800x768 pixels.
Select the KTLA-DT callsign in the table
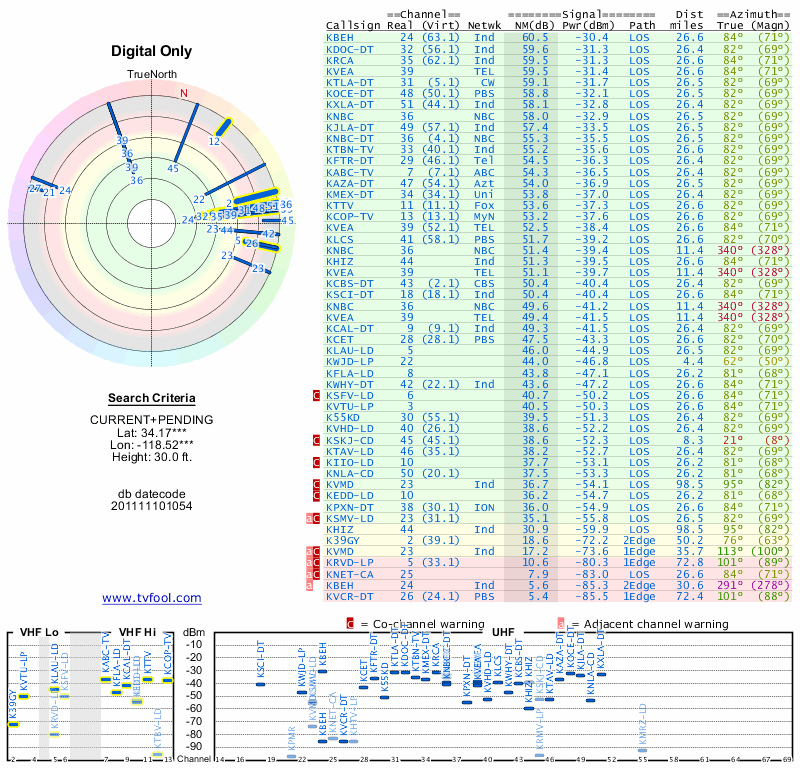click(350, 83)
